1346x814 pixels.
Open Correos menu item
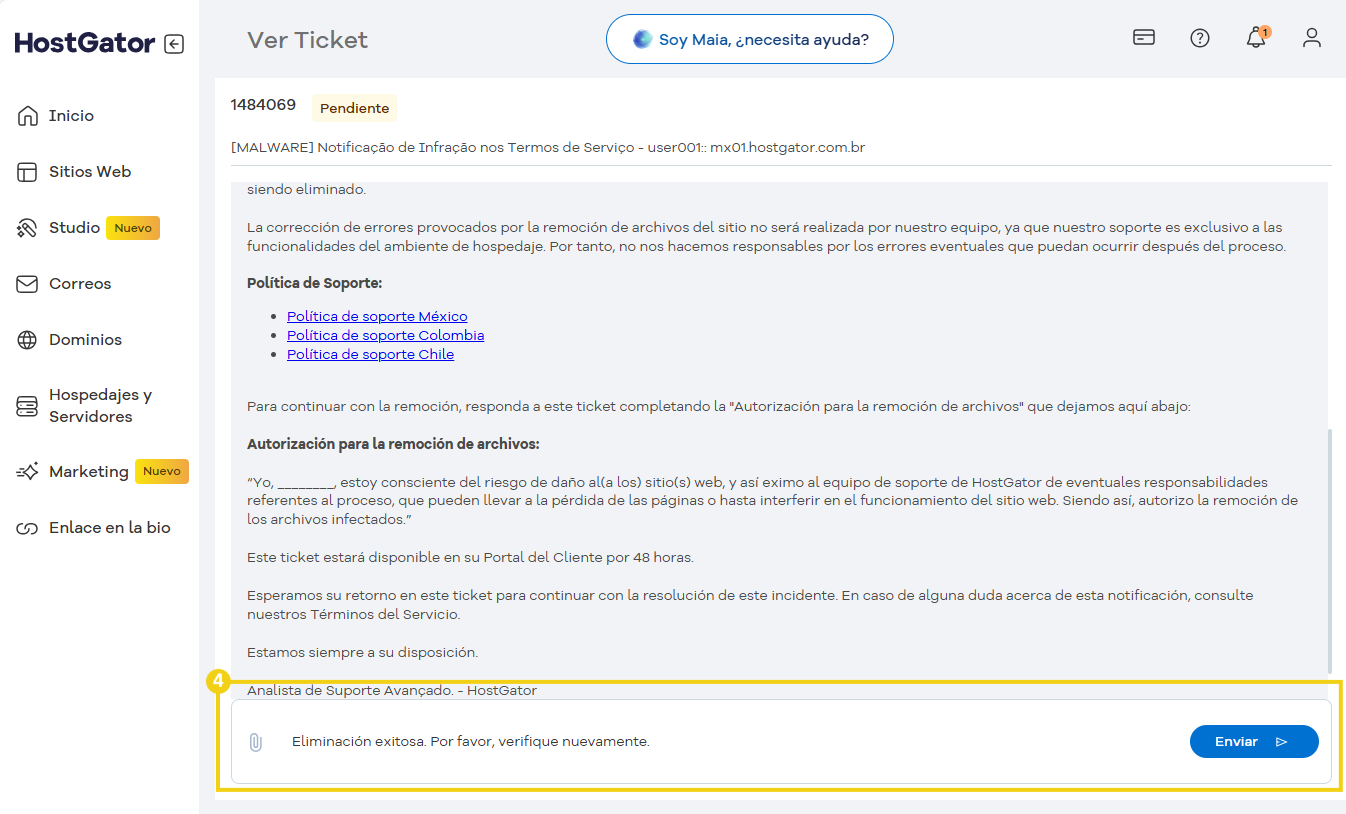coord(80,284)
